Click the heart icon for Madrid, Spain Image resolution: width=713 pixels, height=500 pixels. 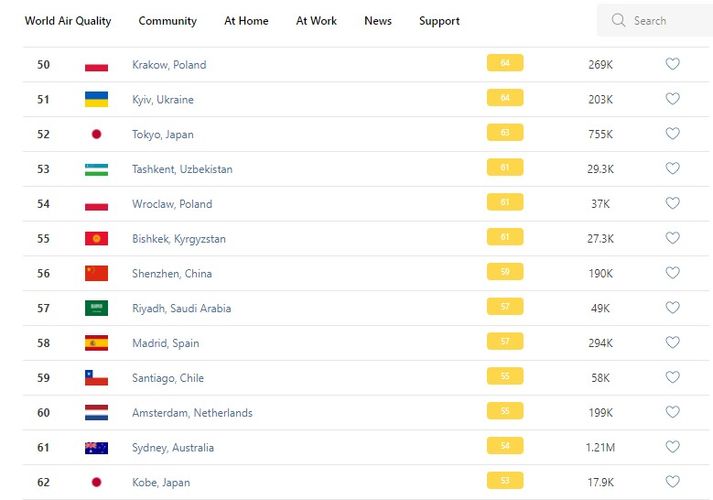(672, 343)
